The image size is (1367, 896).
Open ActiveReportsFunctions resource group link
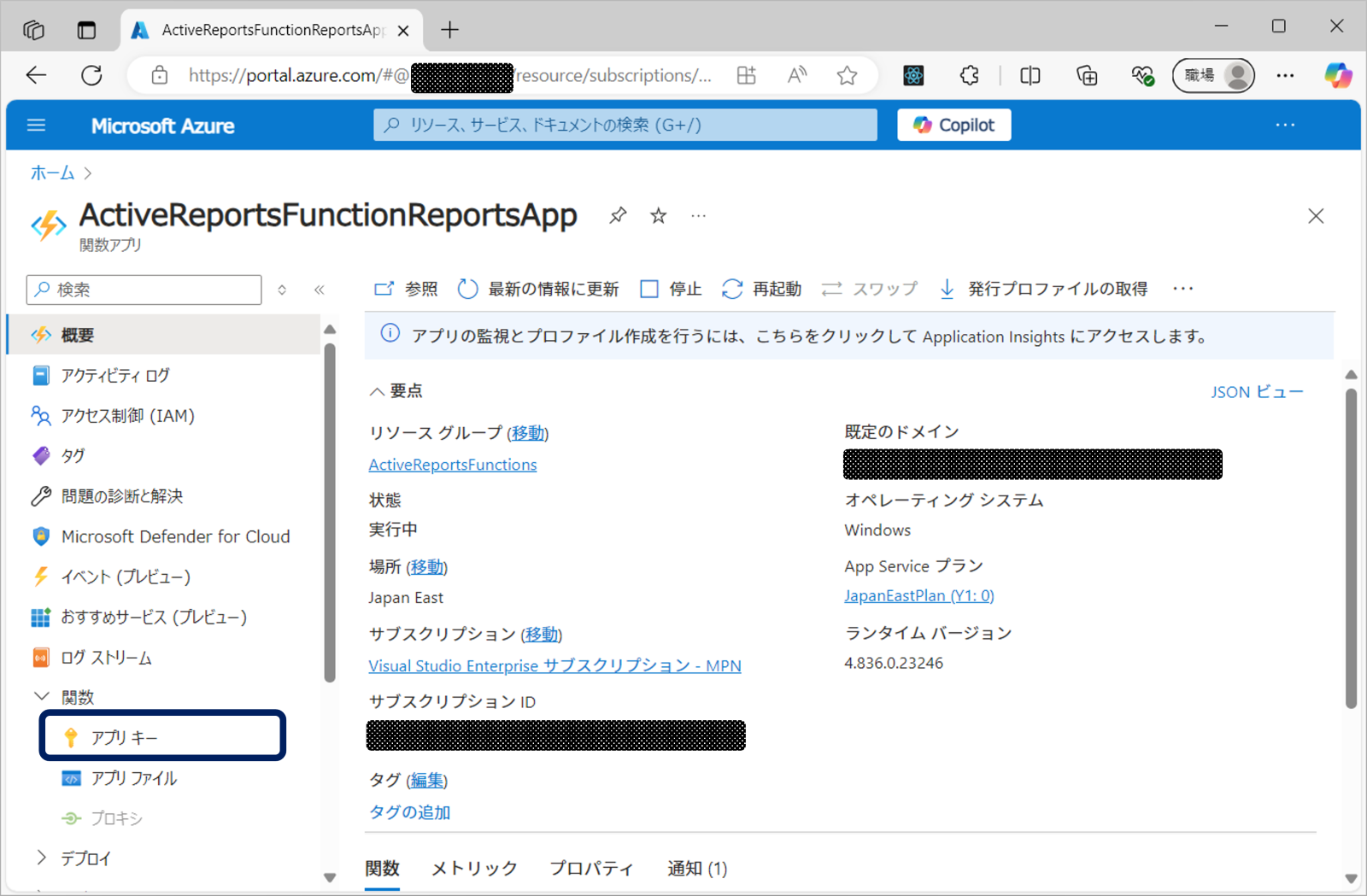pyautogui.click(x=453, y=465)
